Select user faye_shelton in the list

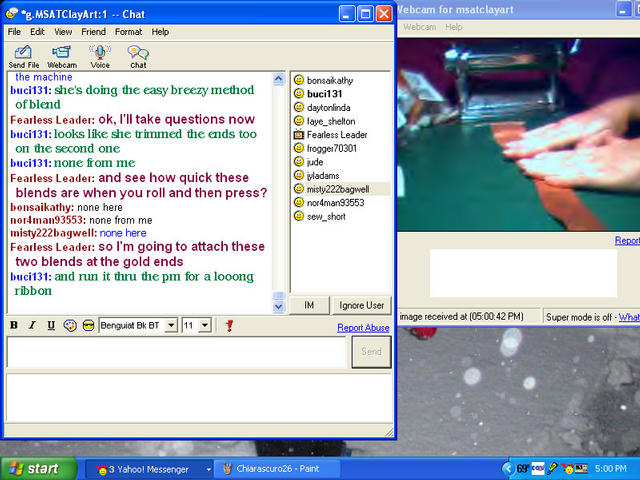point(331,121)
